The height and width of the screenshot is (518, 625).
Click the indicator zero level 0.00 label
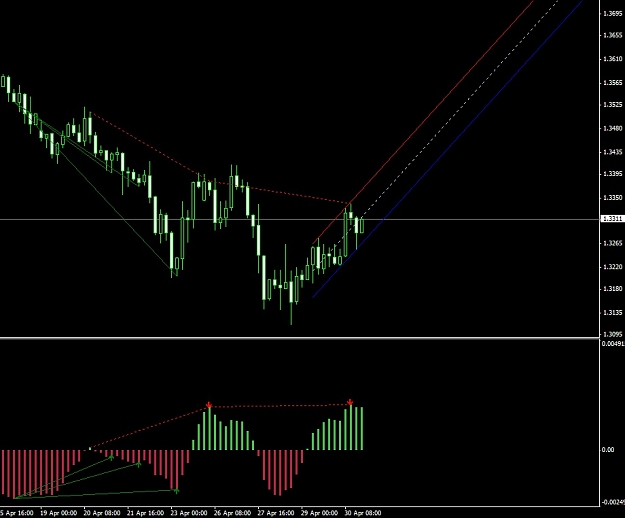(x=608, y=450)
